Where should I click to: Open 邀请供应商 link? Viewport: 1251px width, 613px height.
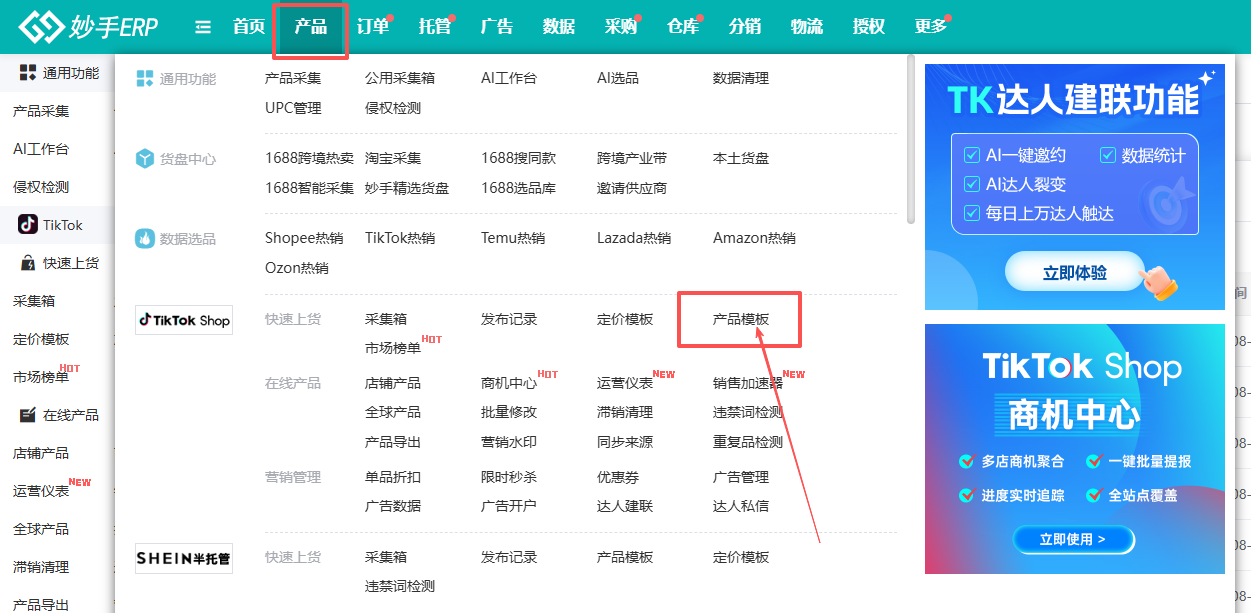[632, 188]
